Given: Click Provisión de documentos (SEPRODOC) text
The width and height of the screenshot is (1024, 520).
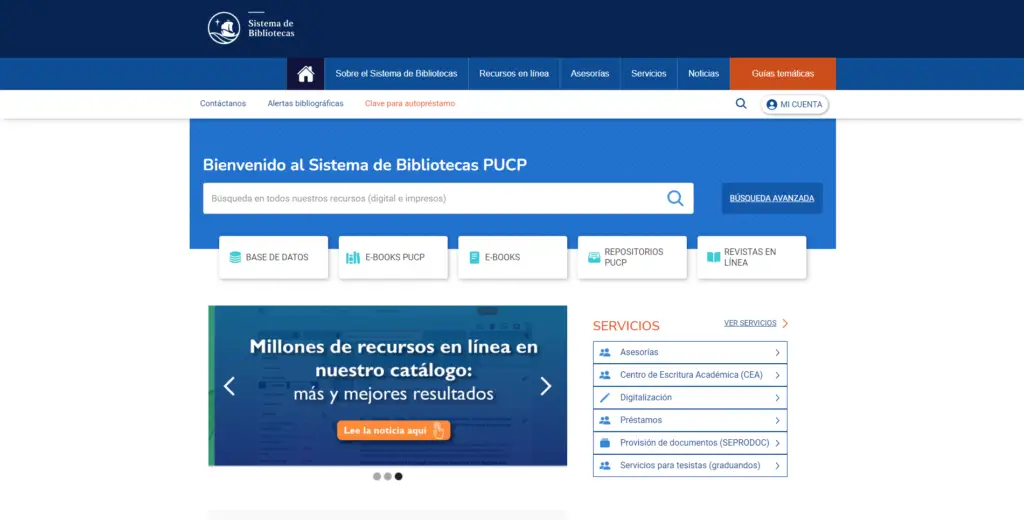Looking at the screenshot, I should [x=694, y=443].
